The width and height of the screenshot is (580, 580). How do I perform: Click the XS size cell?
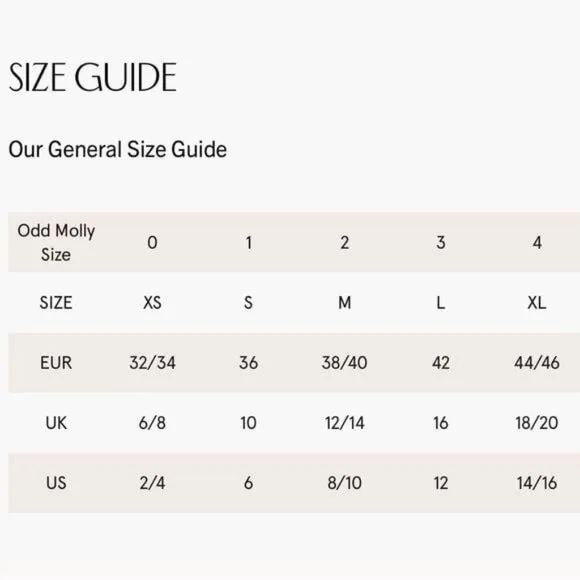click(x=152, y=303)
